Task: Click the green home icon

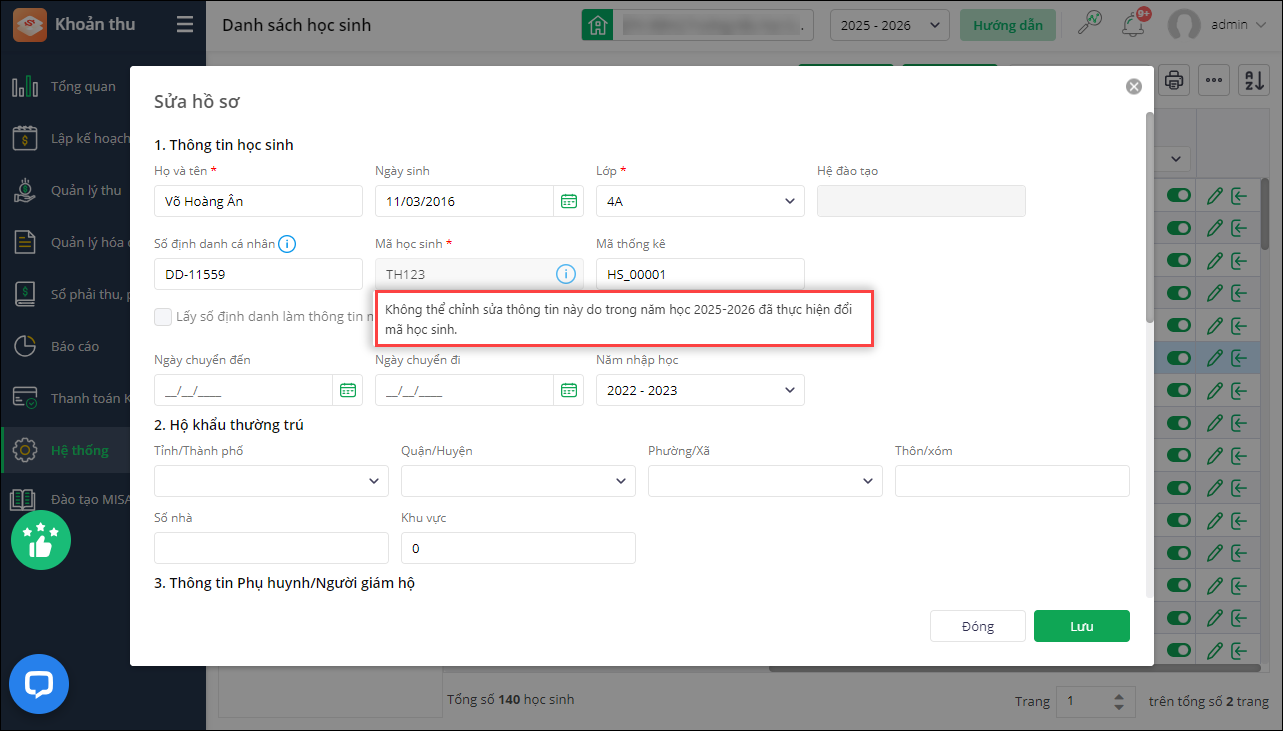Action: coord(598,25)
